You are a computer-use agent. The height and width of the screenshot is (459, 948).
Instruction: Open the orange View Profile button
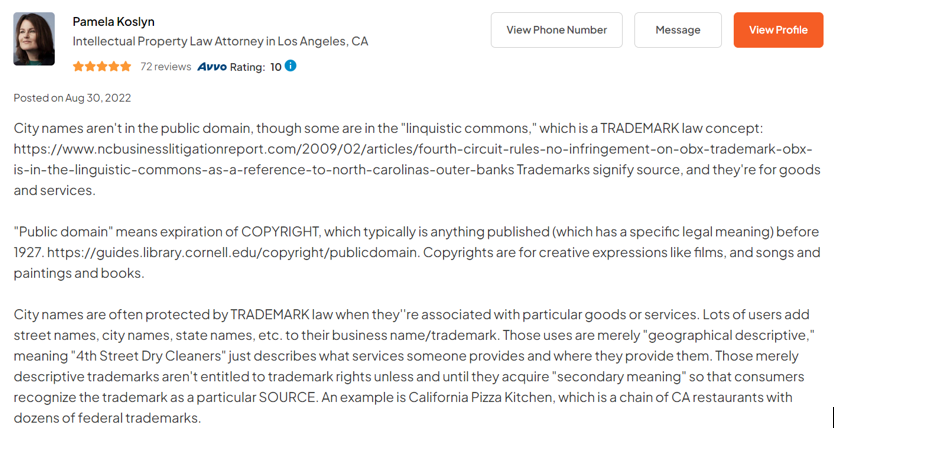click(x=778, y=30)
